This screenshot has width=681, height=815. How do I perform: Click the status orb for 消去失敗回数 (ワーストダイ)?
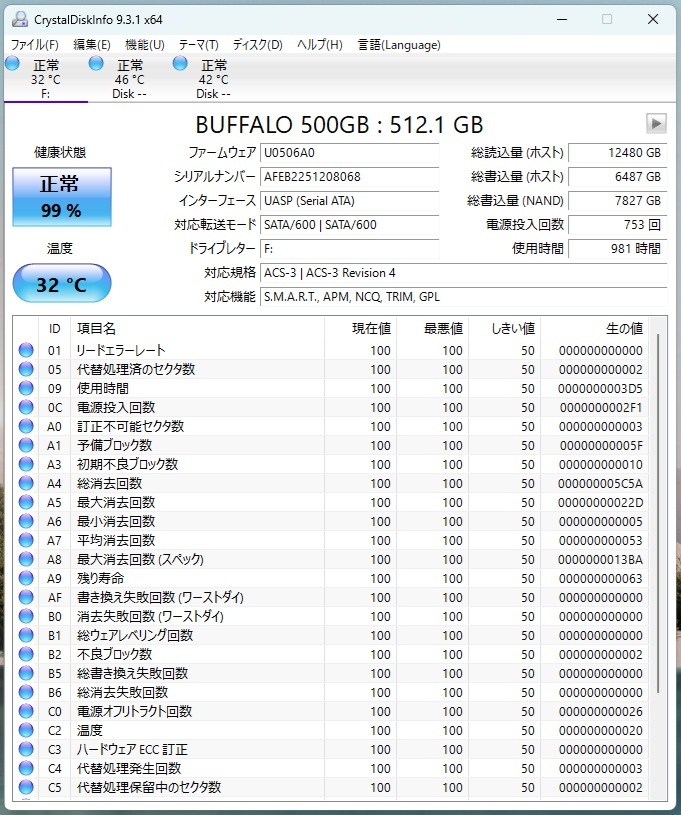pos(26,616)
